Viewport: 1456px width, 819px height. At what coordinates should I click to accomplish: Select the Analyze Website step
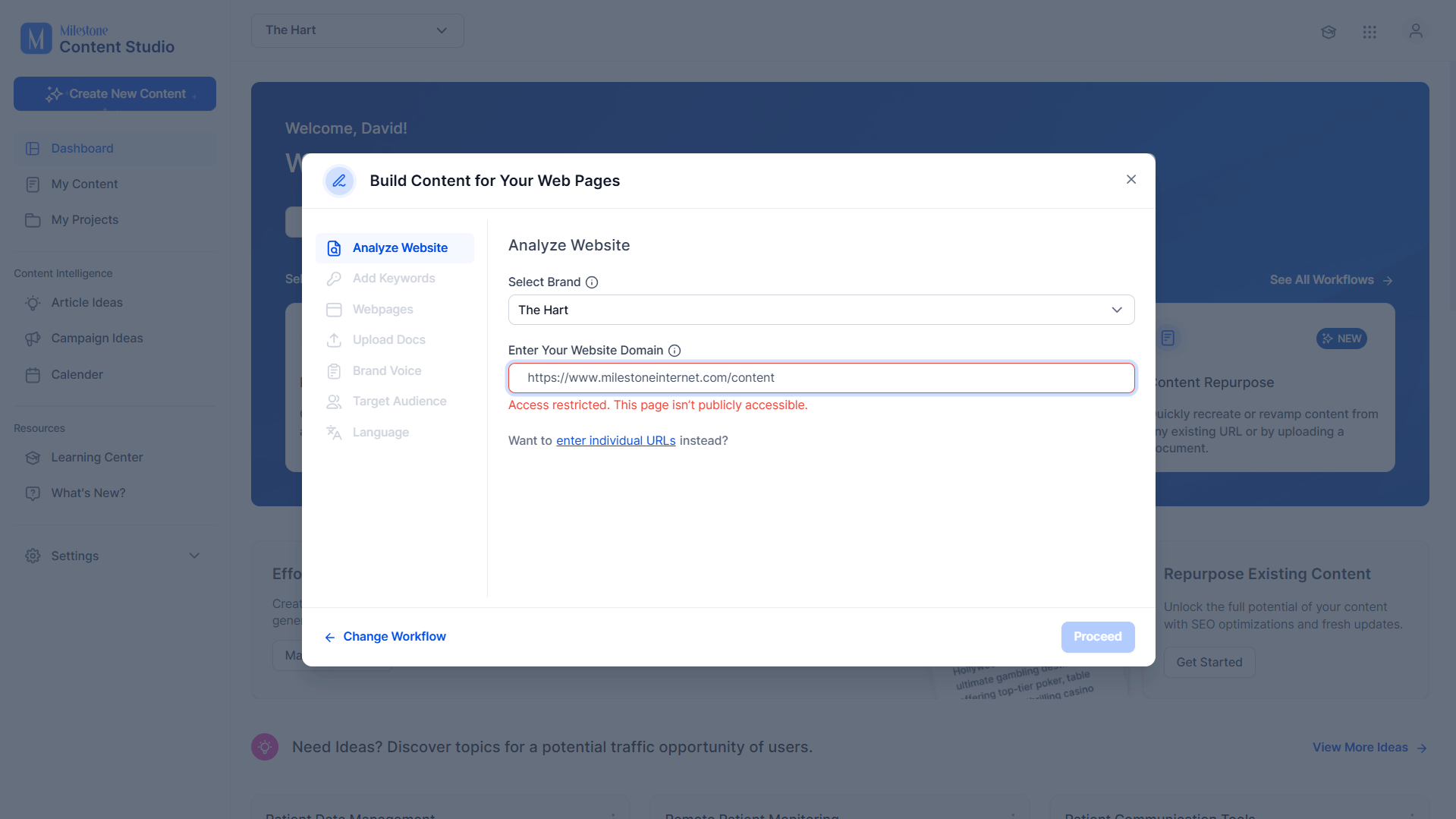tap(395, 248)
